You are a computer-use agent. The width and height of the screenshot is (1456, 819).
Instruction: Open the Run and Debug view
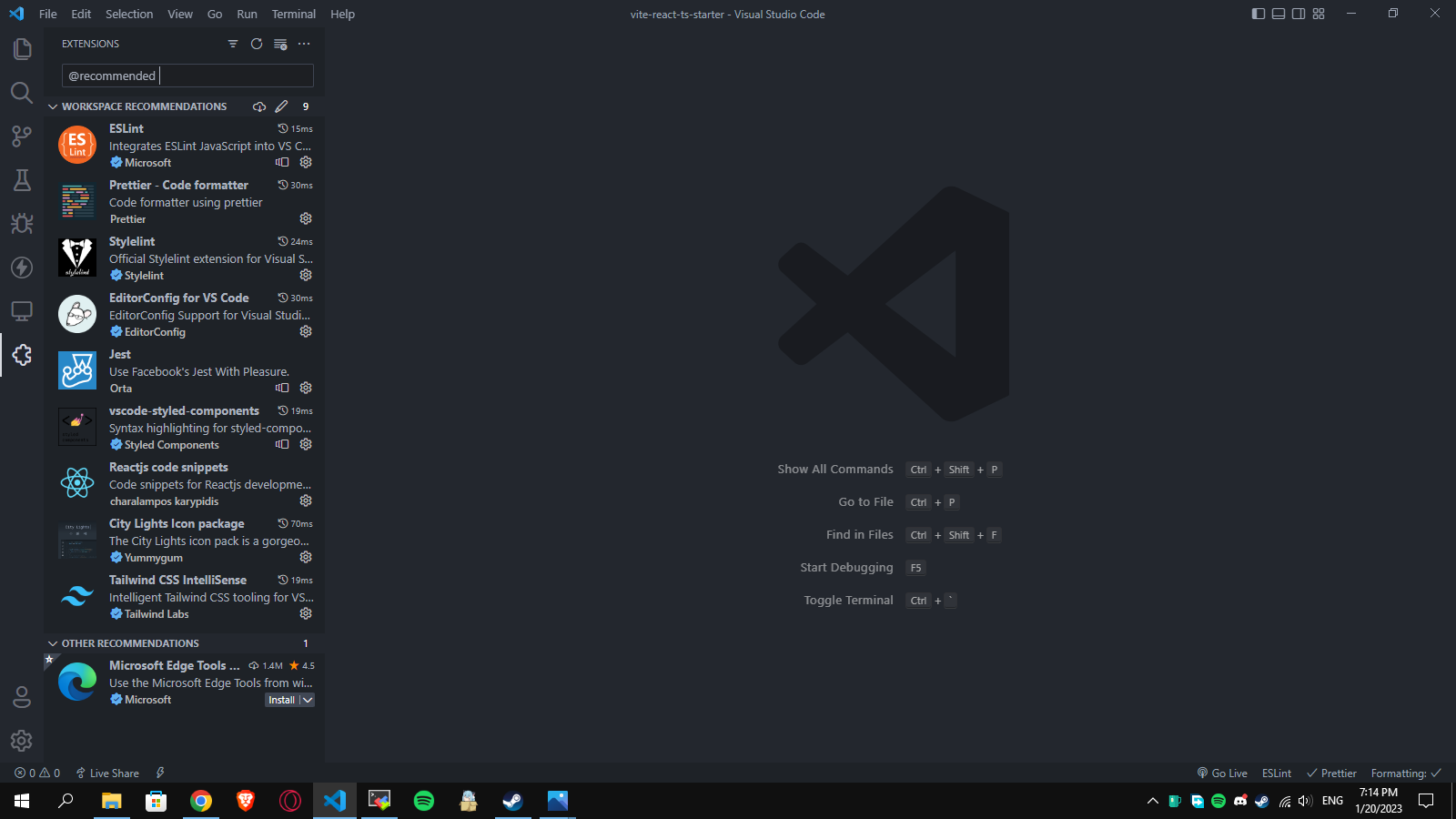(x=22, y=224)
